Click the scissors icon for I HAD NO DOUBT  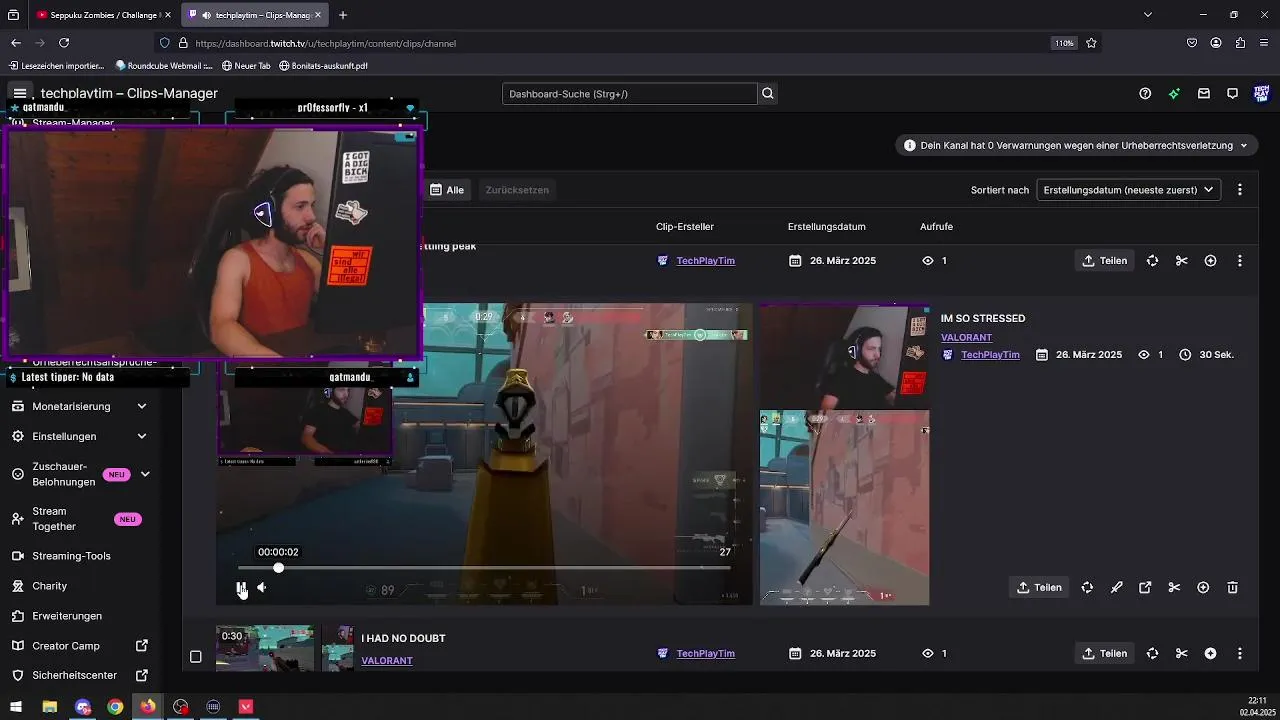(x=1181, y=654)
